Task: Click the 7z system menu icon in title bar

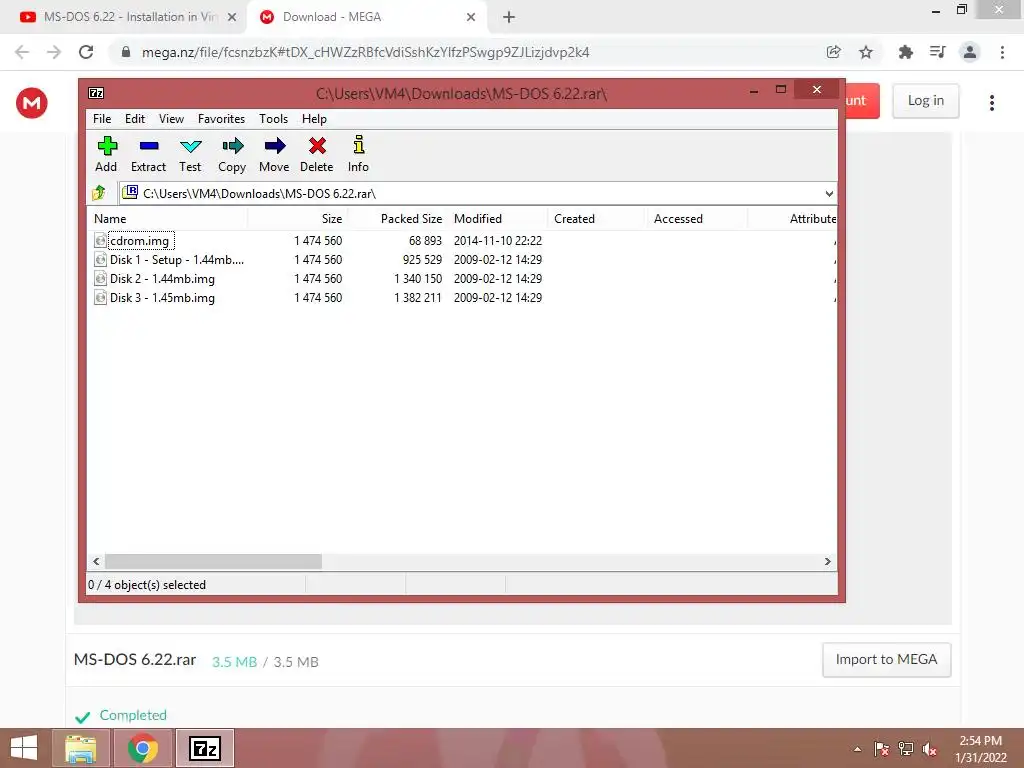Action: tap(96, 93)
